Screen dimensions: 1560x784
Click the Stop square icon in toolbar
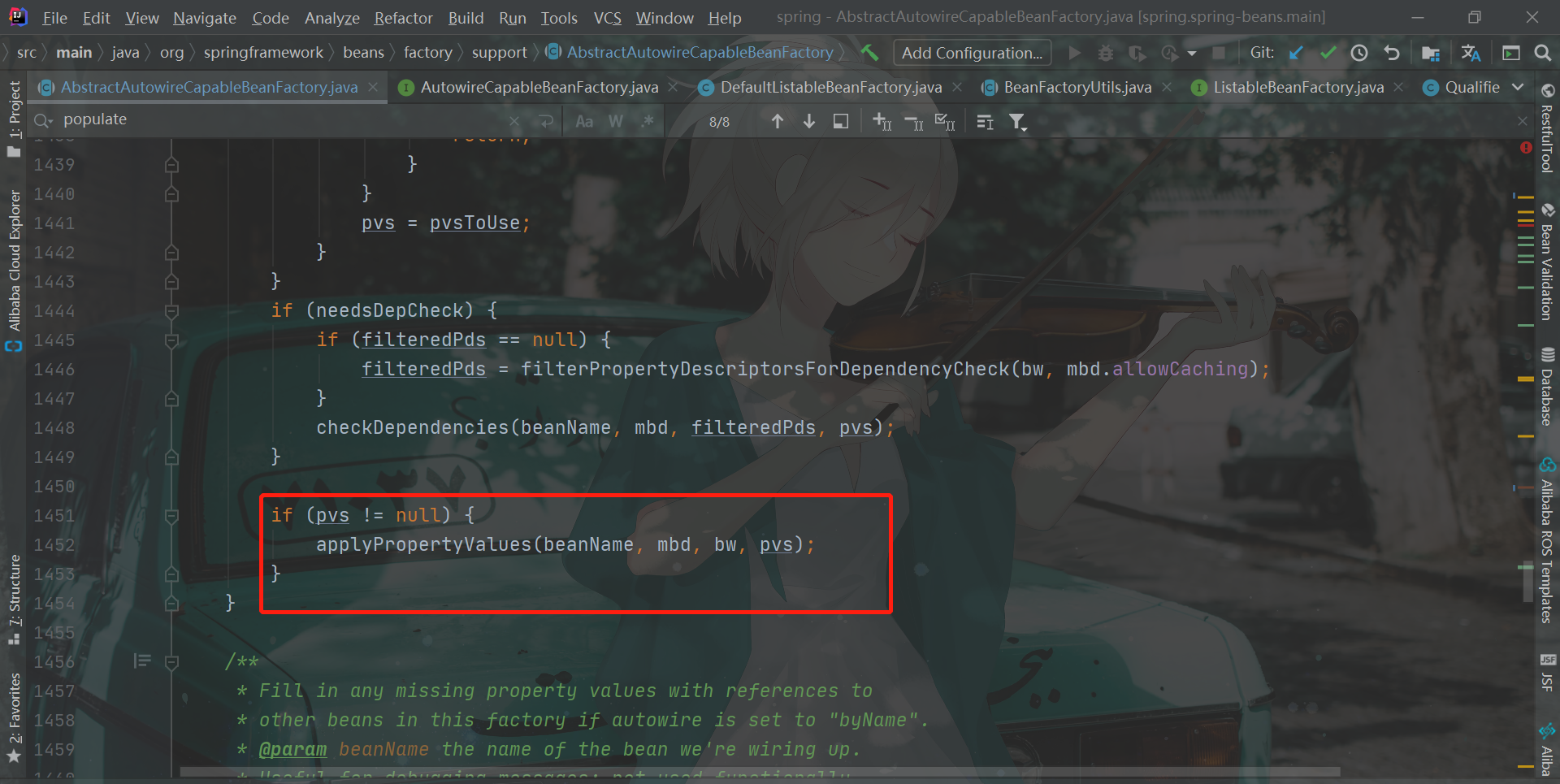pyautogui.click(x=1219, y=53)
